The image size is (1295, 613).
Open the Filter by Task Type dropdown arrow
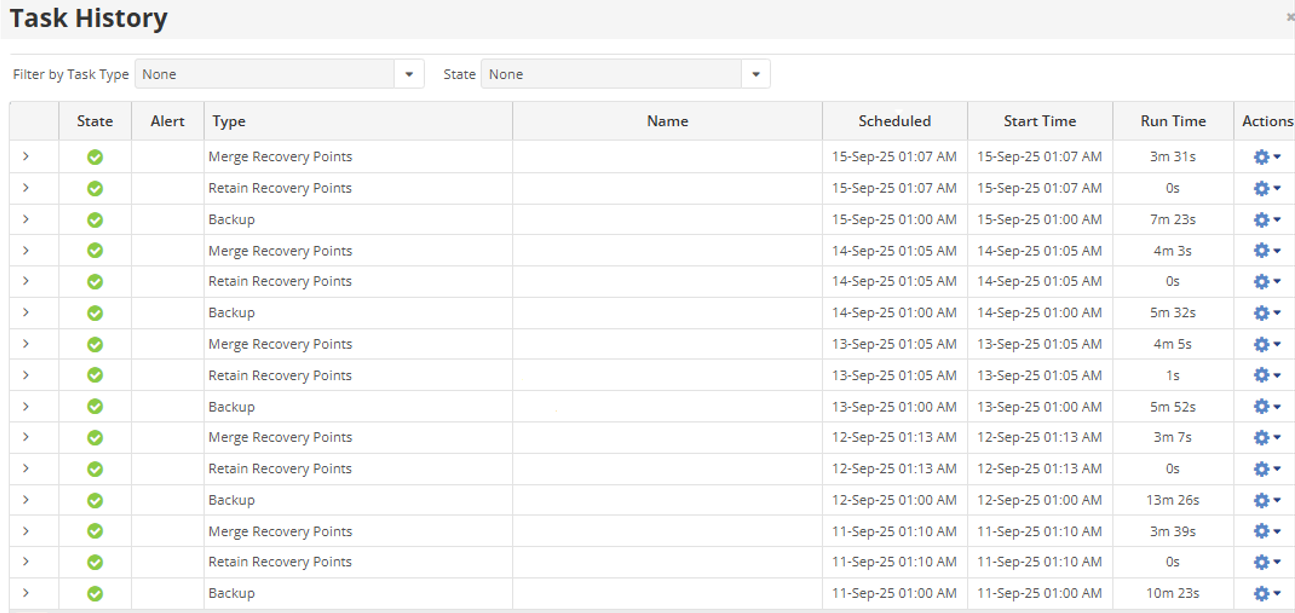(x=409, y=74)
